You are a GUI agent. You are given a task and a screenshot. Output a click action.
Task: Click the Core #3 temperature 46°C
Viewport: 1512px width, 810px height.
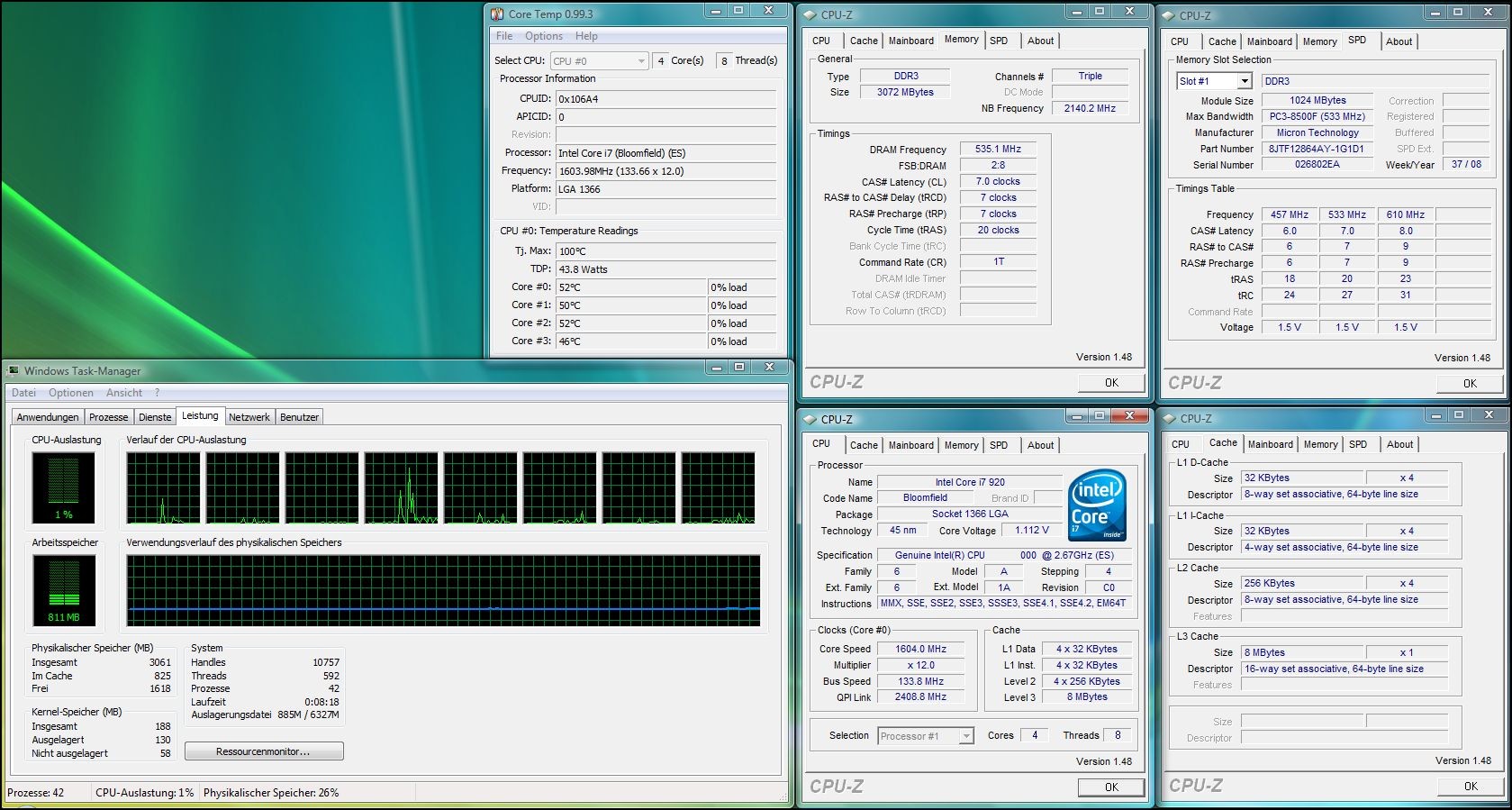pyautogui.click(x=631, y=341)
